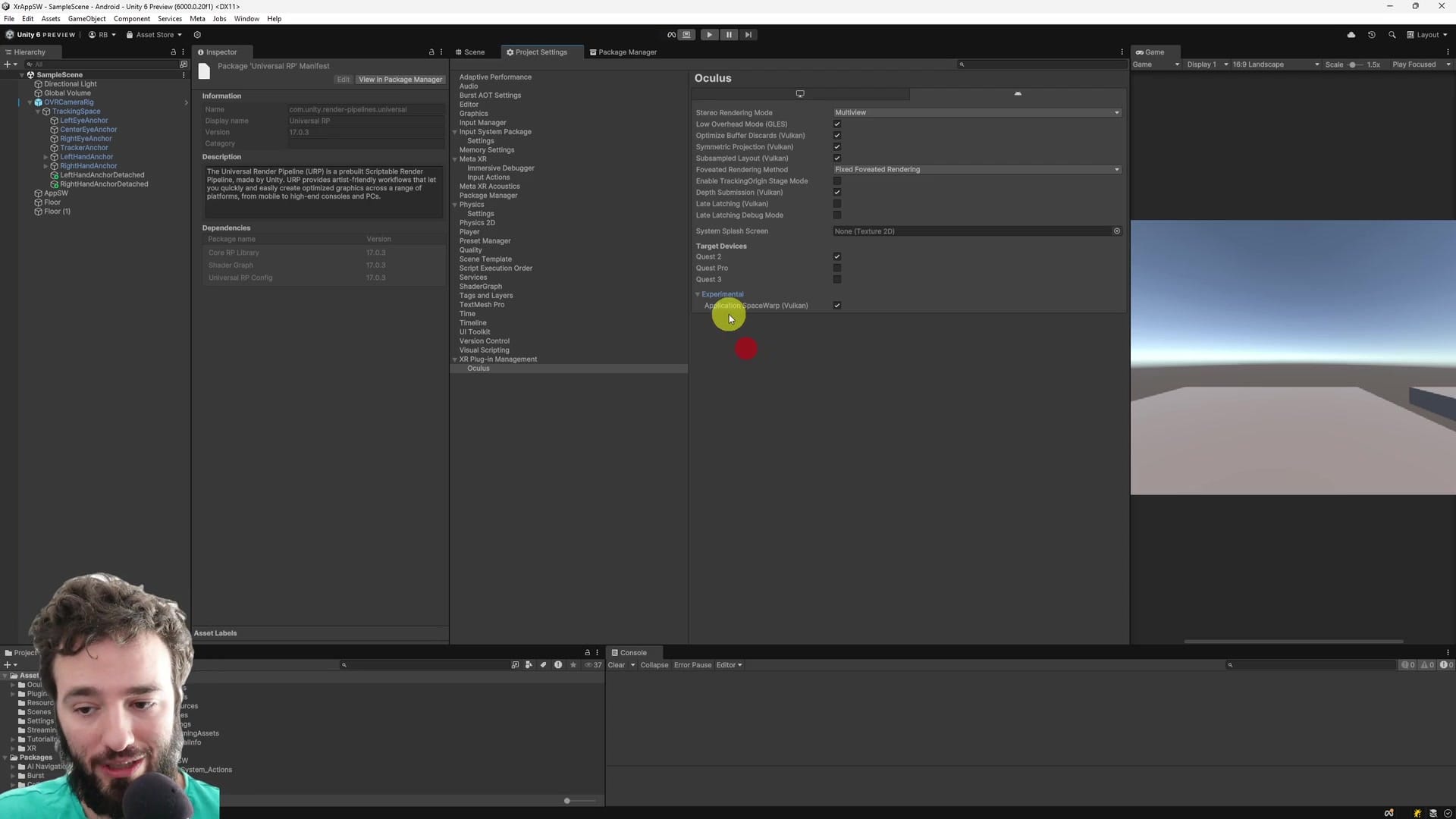The width and height of the screenshot is (1456, 819).
Task: Enable Quest 3 as a target device
Action: 836,279
